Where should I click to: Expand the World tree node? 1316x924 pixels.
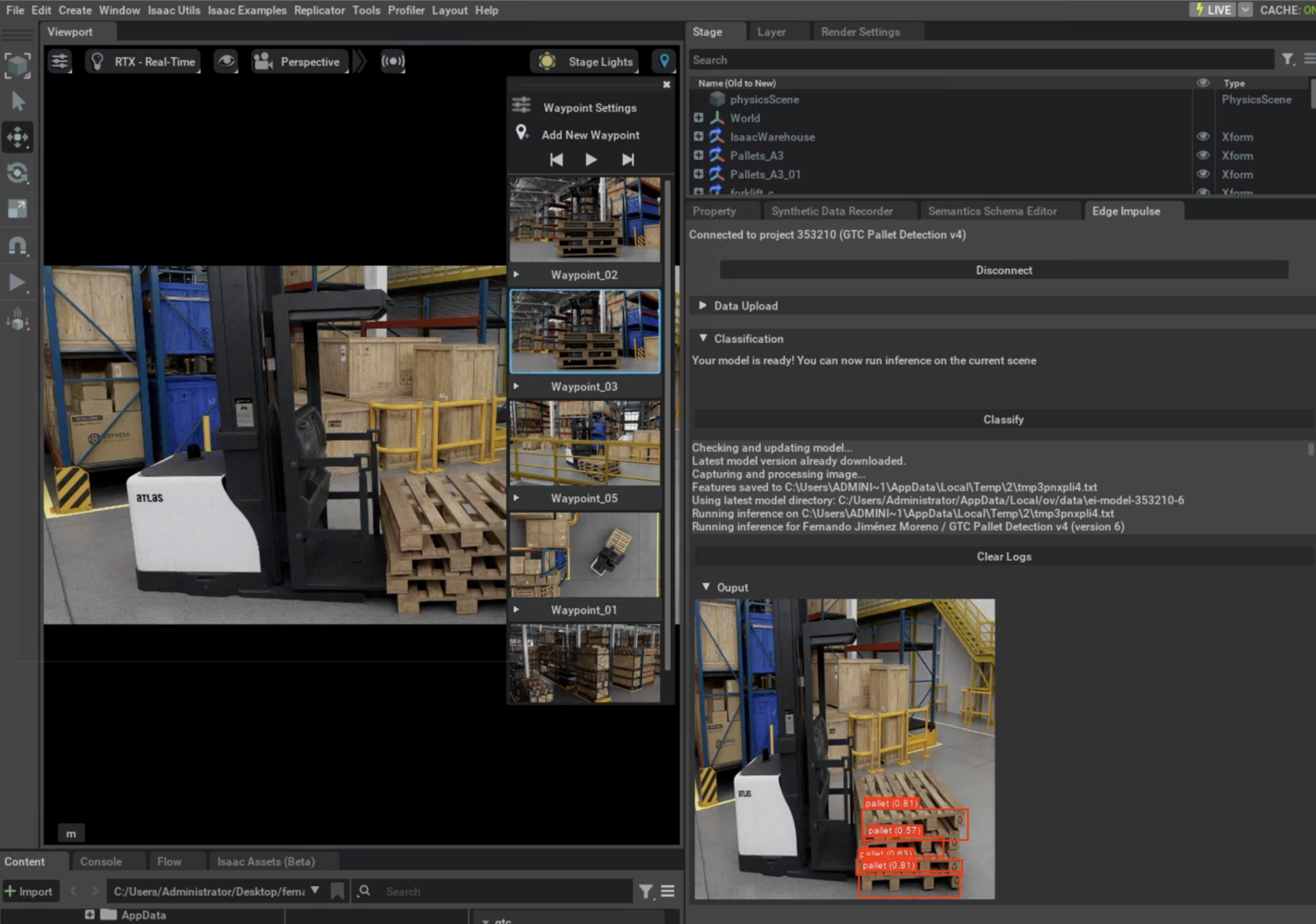(699, 118)
